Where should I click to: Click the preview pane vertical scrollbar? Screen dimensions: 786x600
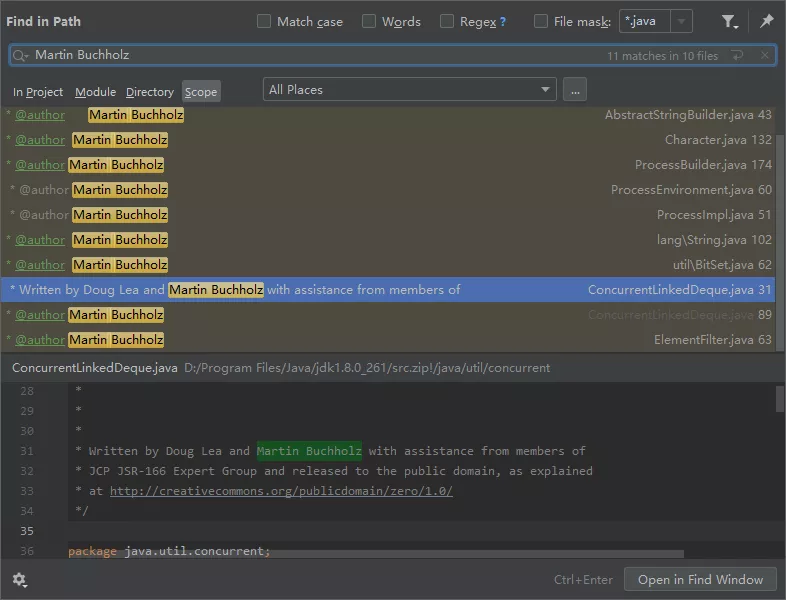click(x=780, y=398)
